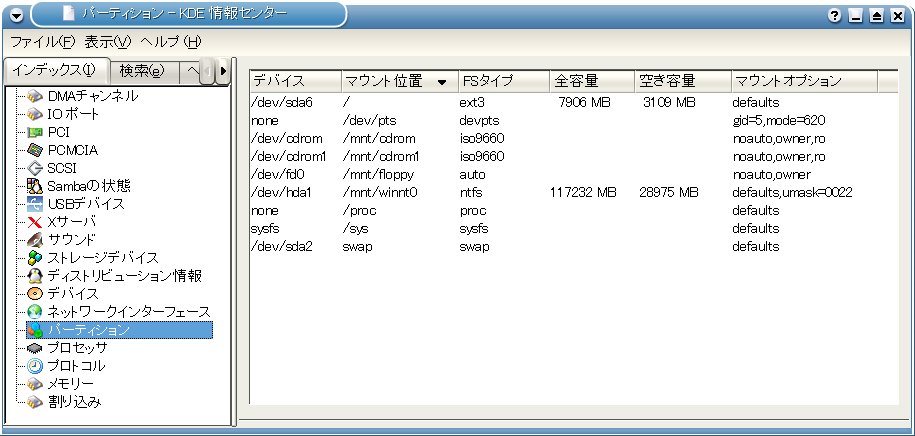Image resolution: width=915 pixels, height=436 pixels.
Task: Sort by the 空き容量 column header
Action: (x=682, y=81)
